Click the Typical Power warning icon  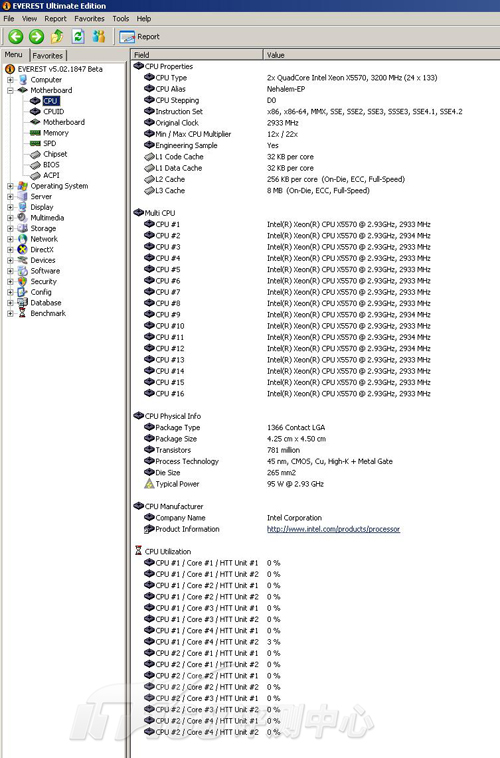[149, 484]
